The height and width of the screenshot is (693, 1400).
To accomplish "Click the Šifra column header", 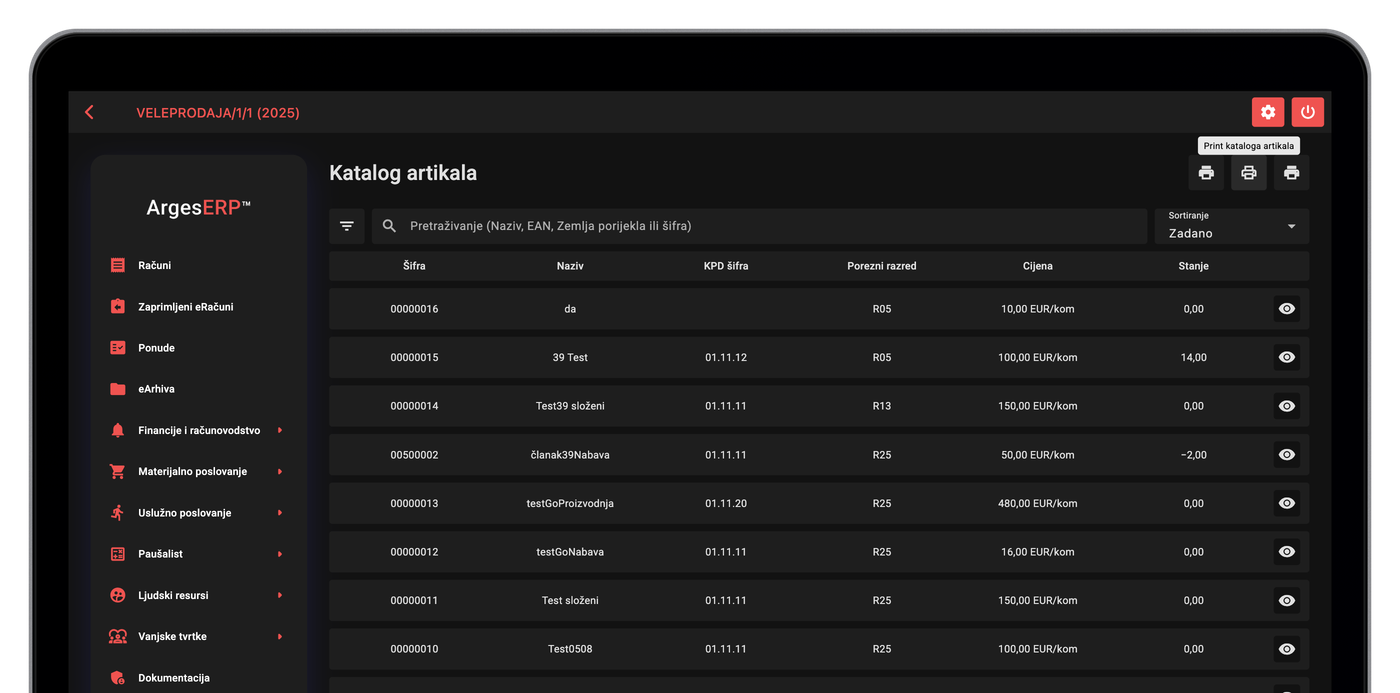I will pyautogui.click(x=414, y=266).
